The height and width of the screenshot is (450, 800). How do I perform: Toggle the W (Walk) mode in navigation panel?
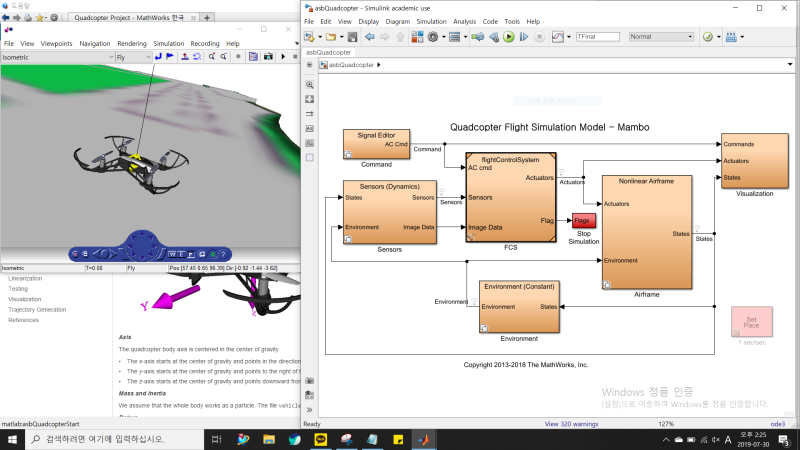(172, 254)
